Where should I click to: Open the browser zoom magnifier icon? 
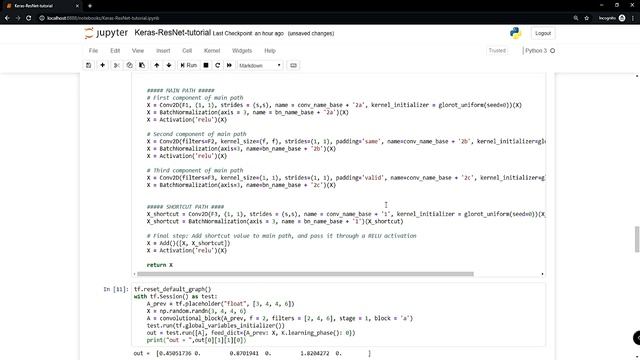click(x=576, y=18)
